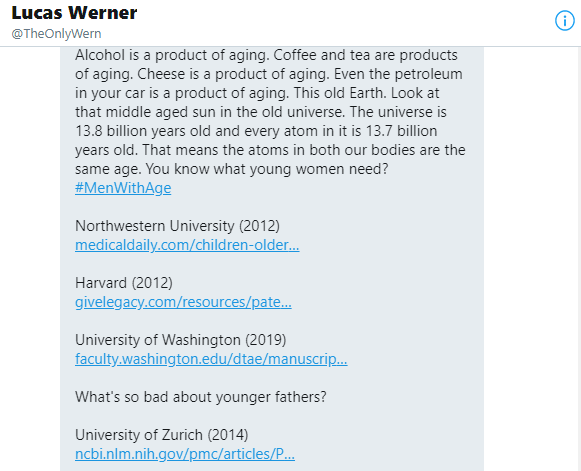This screenshot has width=581, height=471.
Task: Follow the medicaldaily.com children-older link
Action: pyautogui.click(x=187, y=245)
